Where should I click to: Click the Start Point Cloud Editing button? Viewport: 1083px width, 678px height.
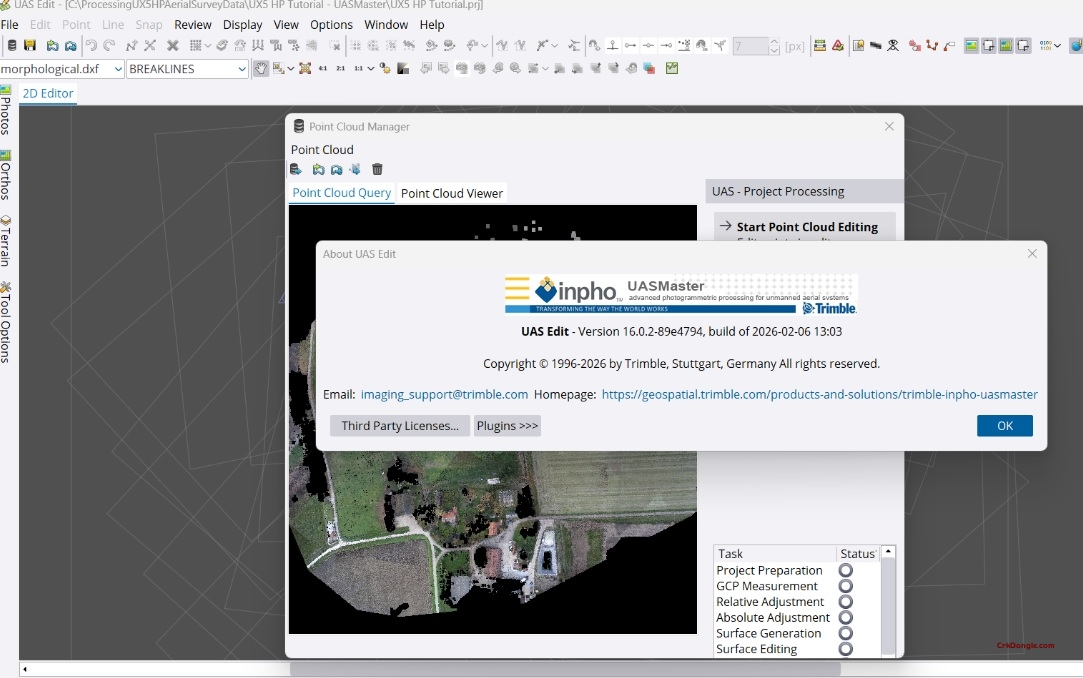point(808,227)
